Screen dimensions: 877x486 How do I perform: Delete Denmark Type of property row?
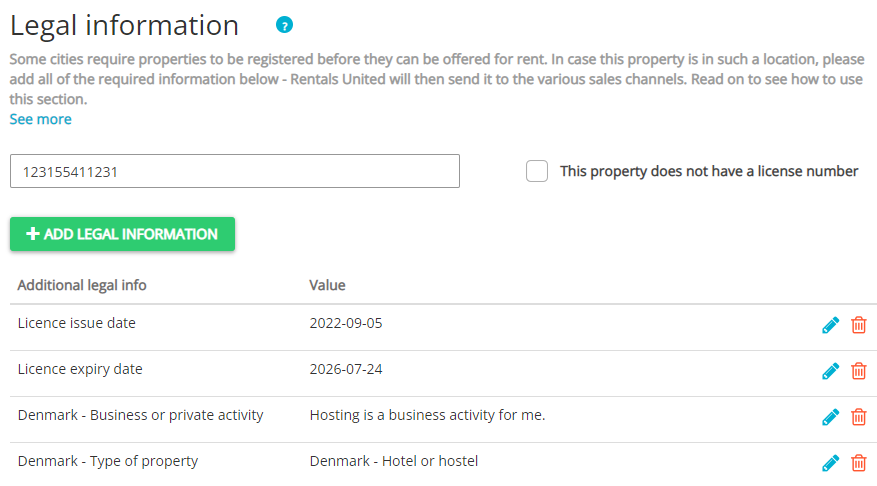[x=858, y=463]
